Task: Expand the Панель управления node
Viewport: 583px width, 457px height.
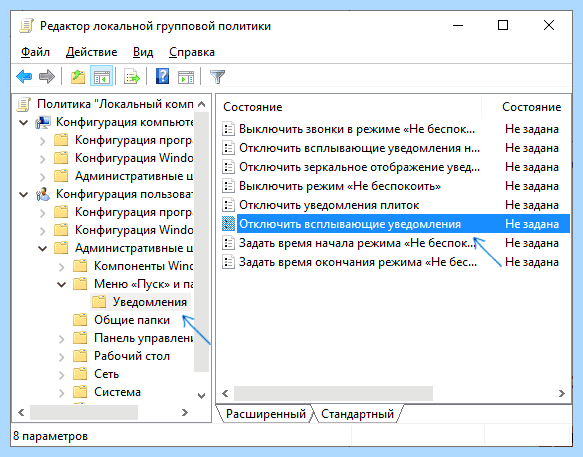Action: pos(62,338)
